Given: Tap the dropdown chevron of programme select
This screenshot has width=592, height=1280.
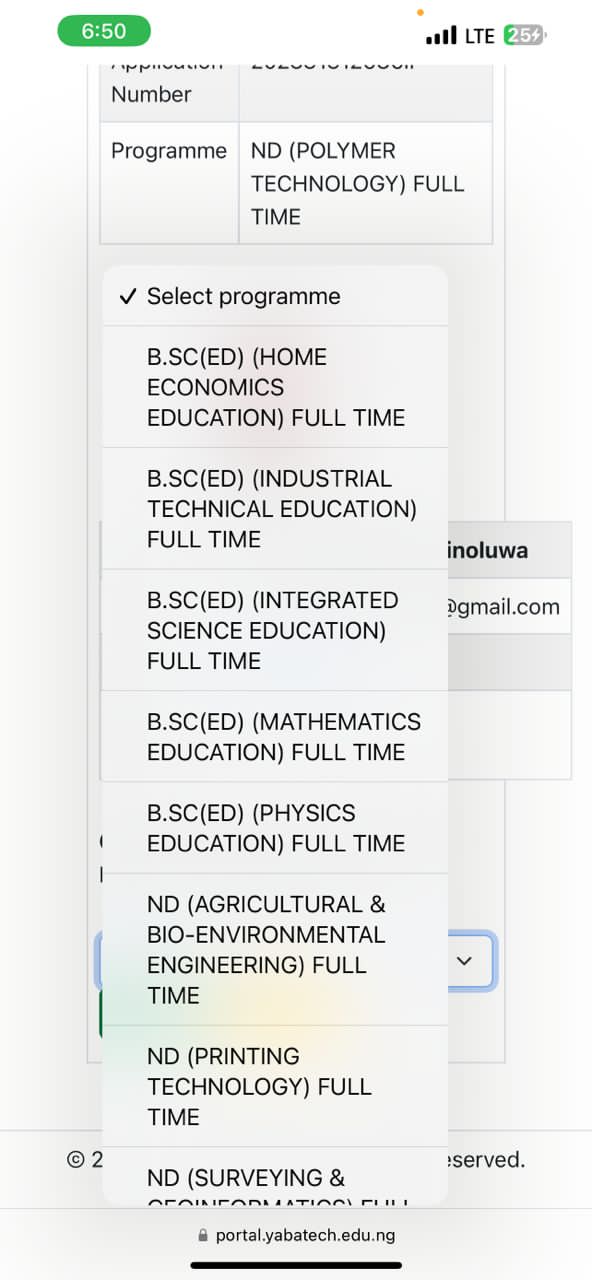Looking at the screenshot, I should [464, 960].
